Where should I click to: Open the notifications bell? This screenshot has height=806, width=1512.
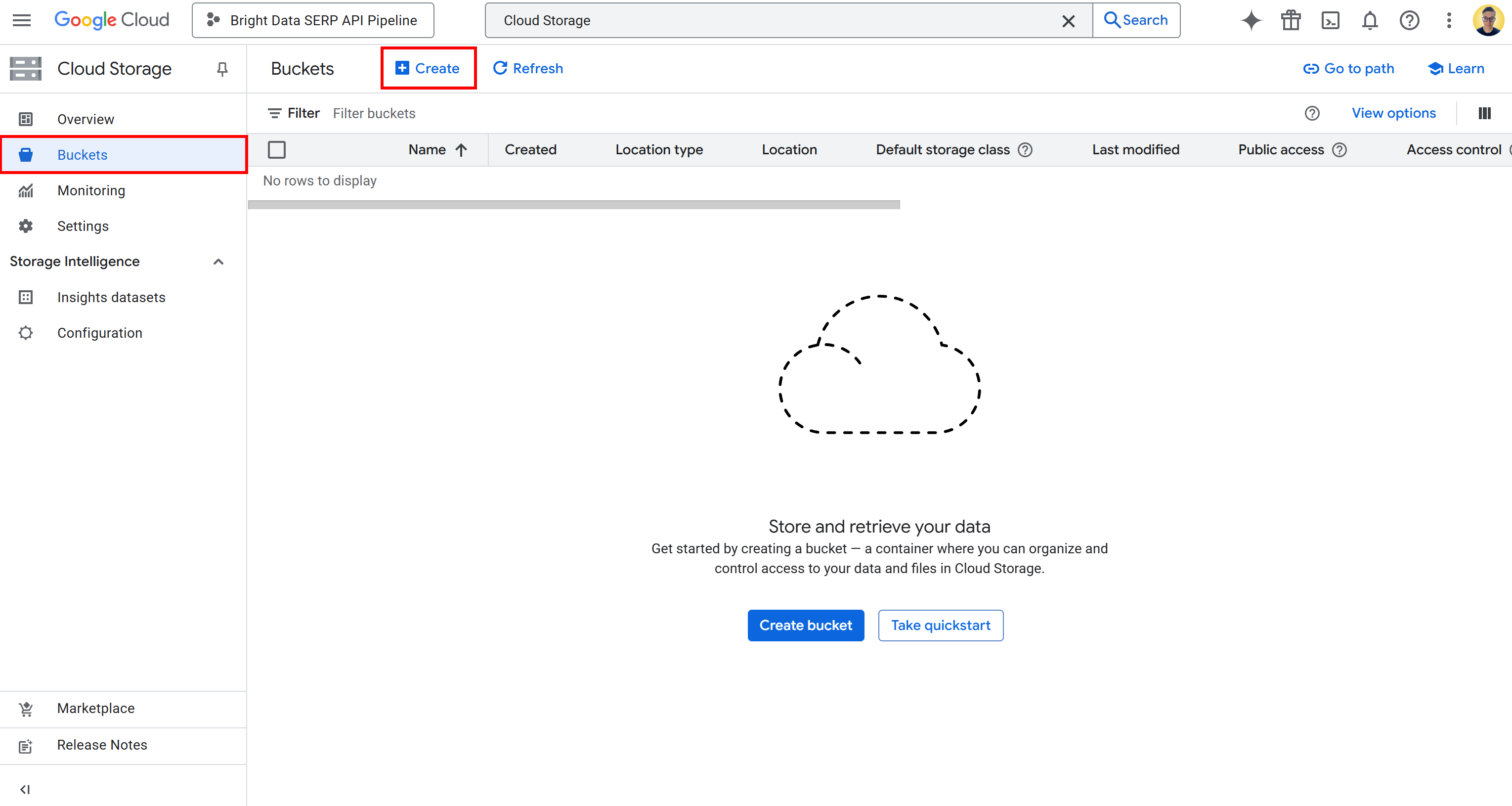tap(1369, 20)
